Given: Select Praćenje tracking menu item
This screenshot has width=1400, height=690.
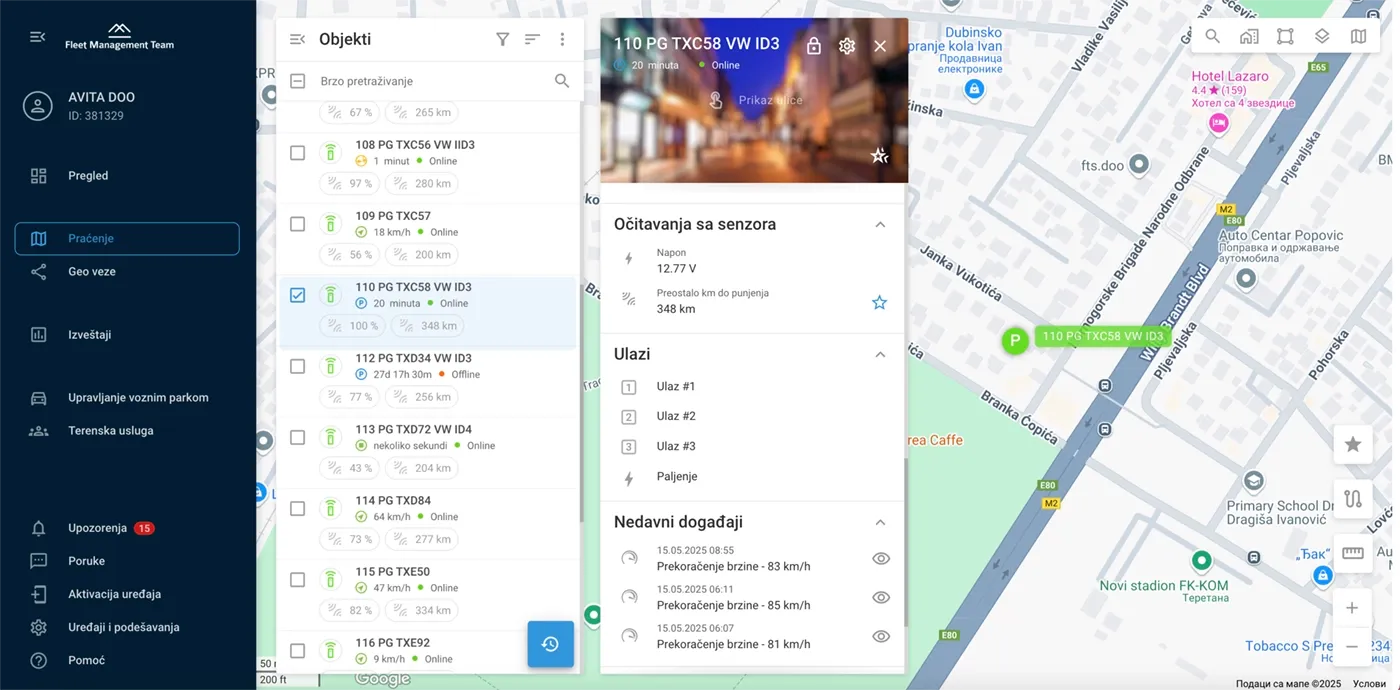Looking at the screenshot, I should coord(127,239).
